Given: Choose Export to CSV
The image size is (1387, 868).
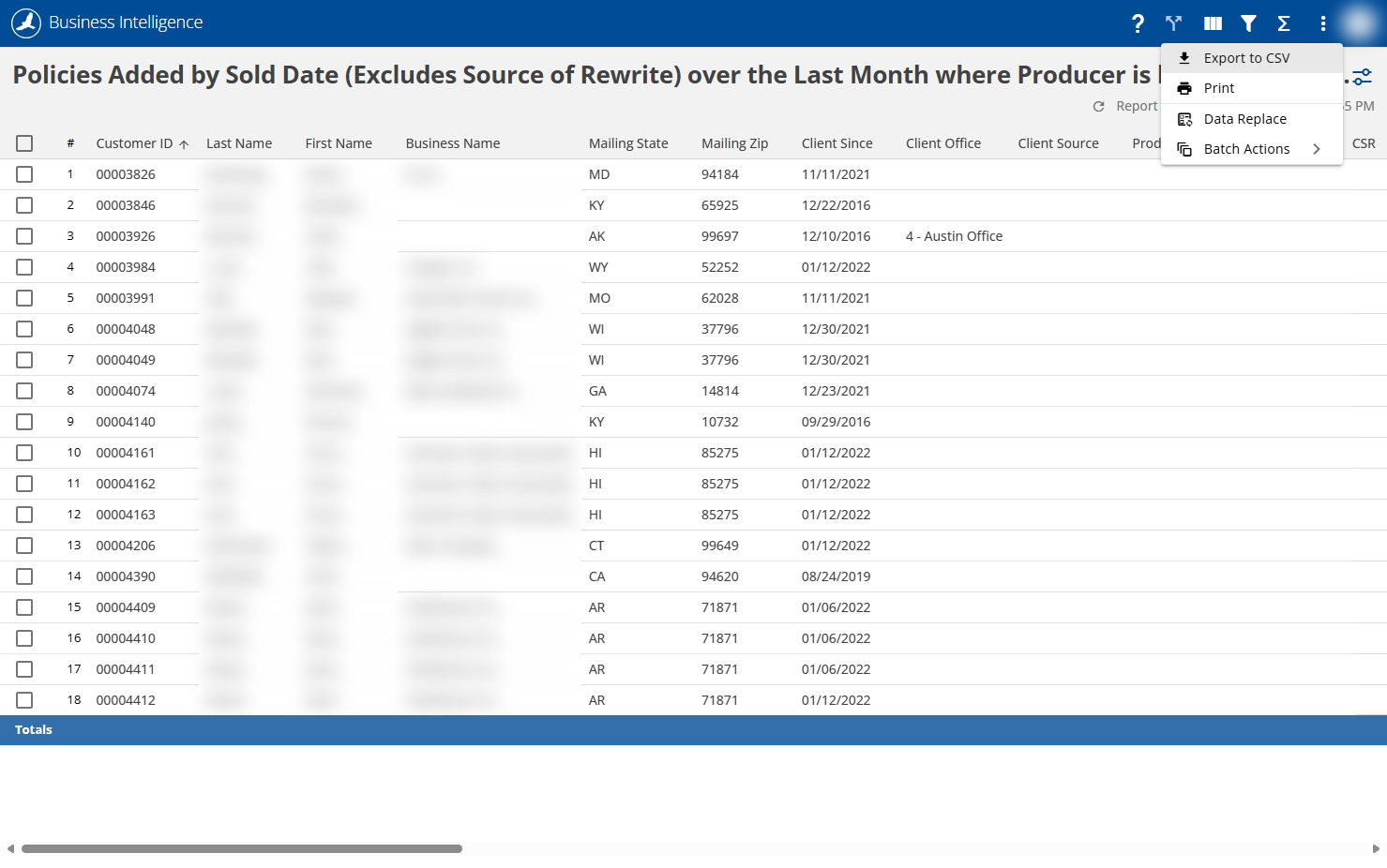Looking at the screenshot, I should click(1252, 58).
